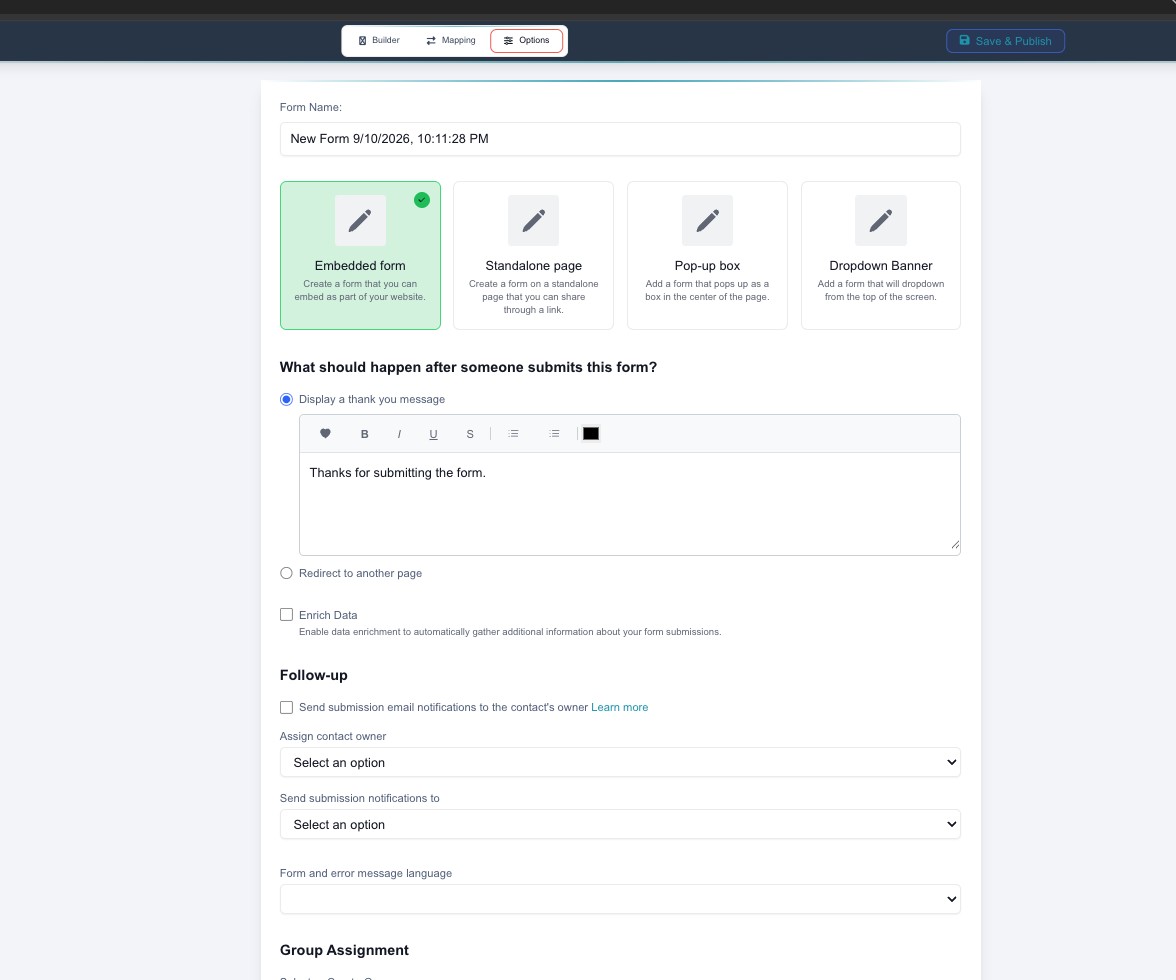The height and width of the screenshot is (980, 1176).
Task: Open Assign contact owner dropdown
Action: pos(620,763)
